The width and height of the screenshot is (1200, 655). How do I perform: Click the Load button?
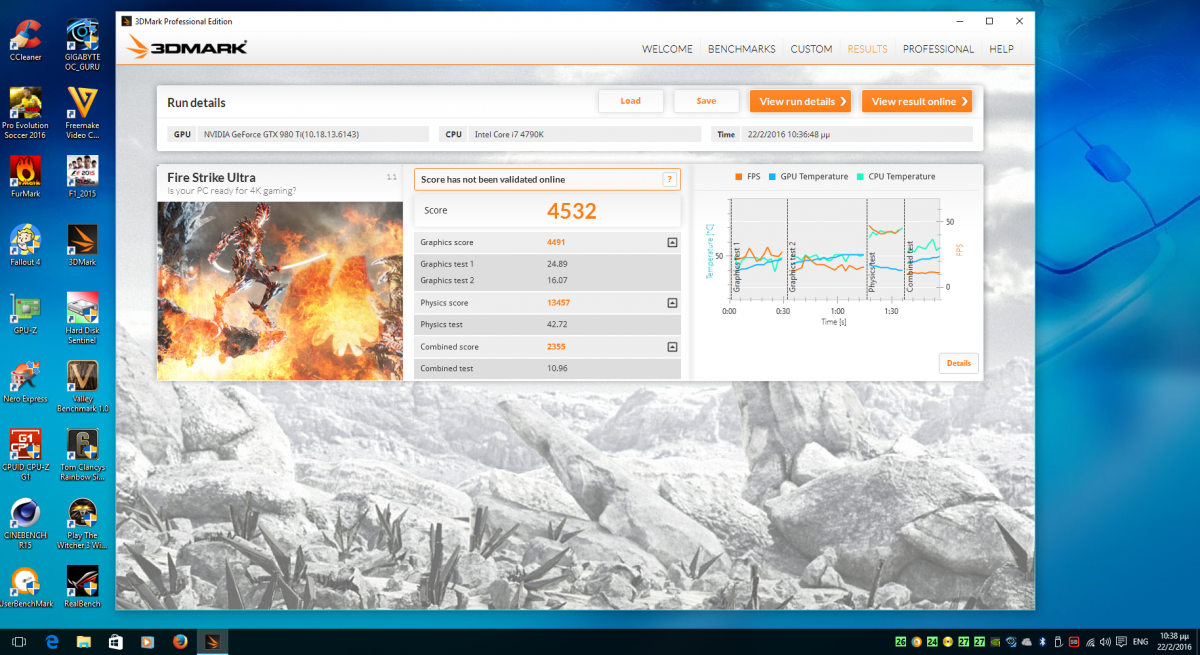(x=631, y=101)
